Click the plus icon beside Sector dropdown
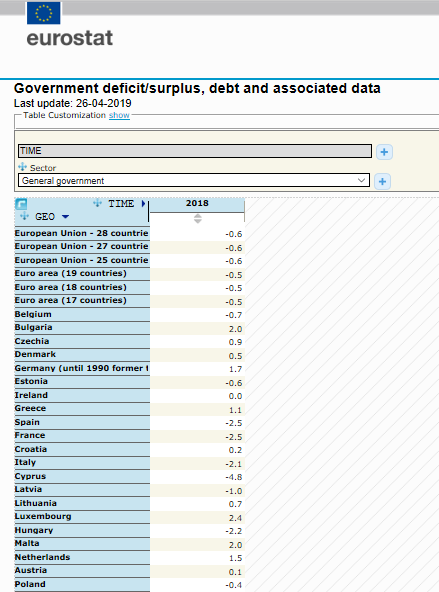Image resolution: width=439 pixels, height=592 pixels. pyautogui.click(x=382, y=182)
